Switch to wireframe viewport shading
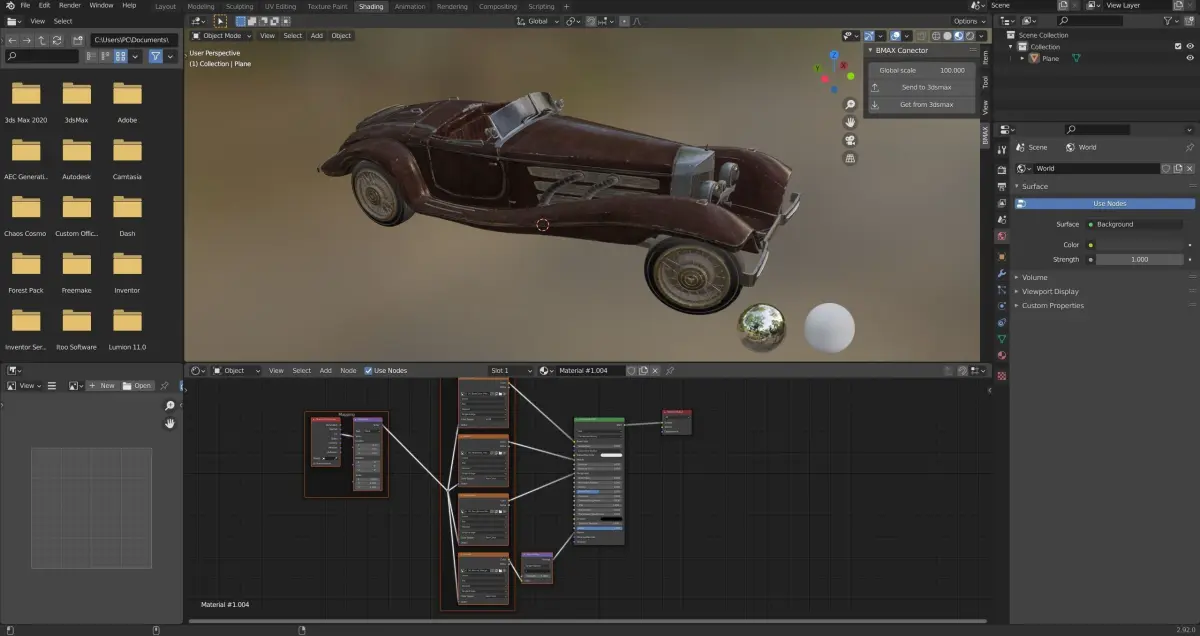 click(x=936, y=36)
